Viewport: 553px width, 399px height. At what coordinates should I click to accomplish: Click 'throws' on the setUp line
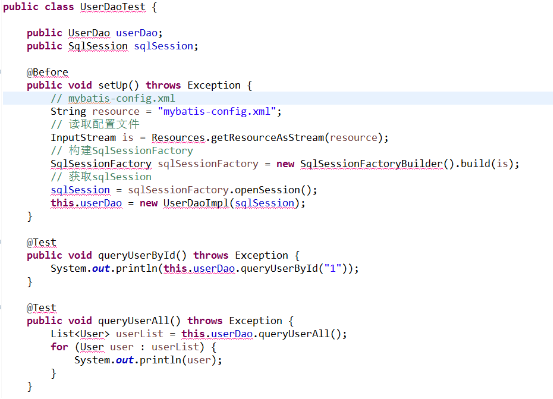click(163, 85)
